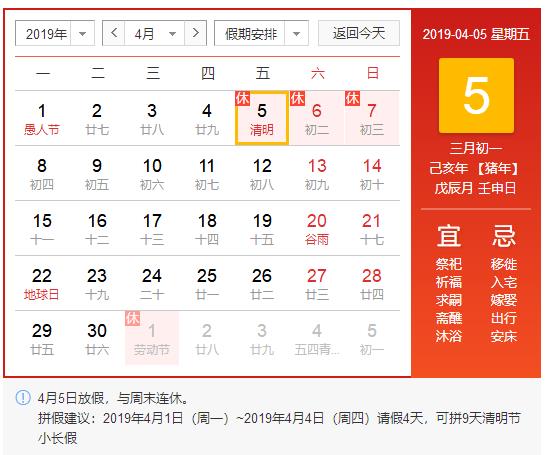Viewport: 545px width, 455px height.
Task: Select April 17 十三
Action: click(x=152, y=228)
